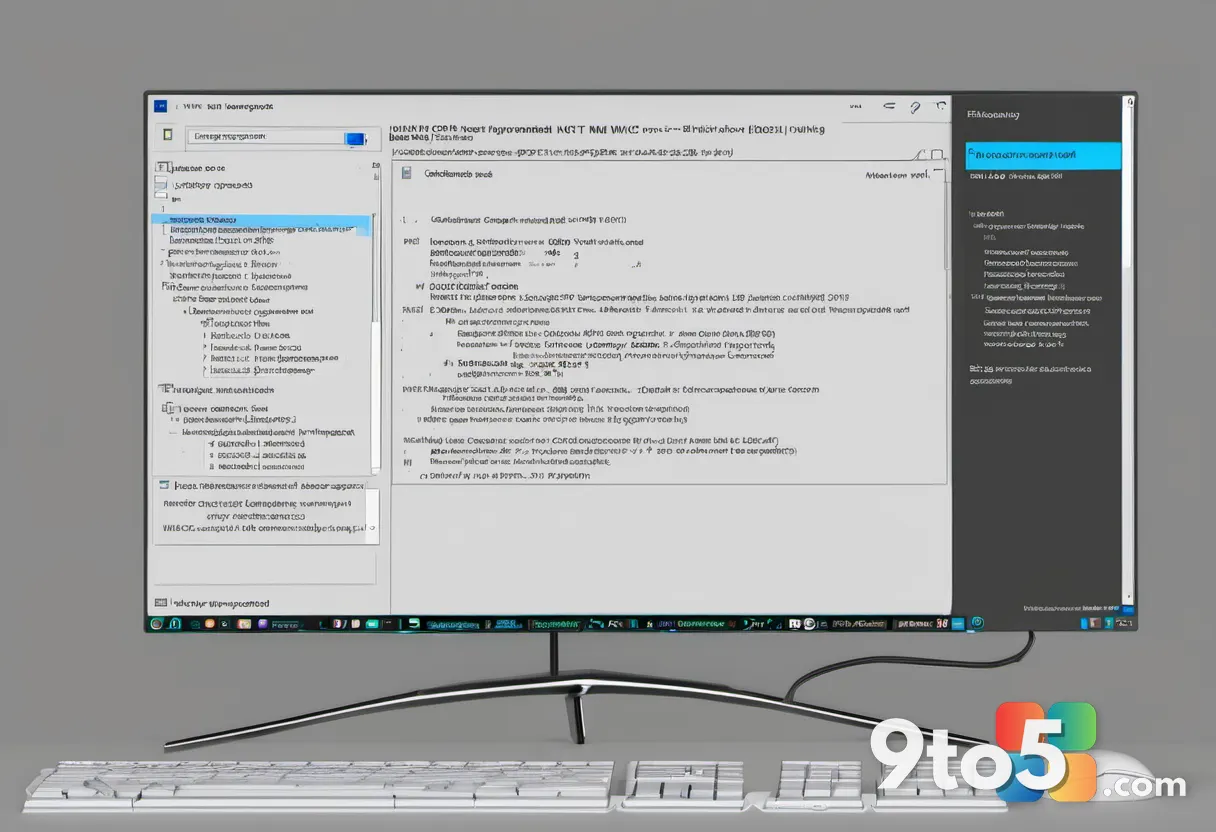Image resolution: width=1216 pixels, height=832 pixels.
Task: Select the cyan highlighted item in the dark right panel
Action: click(1043, 156)
